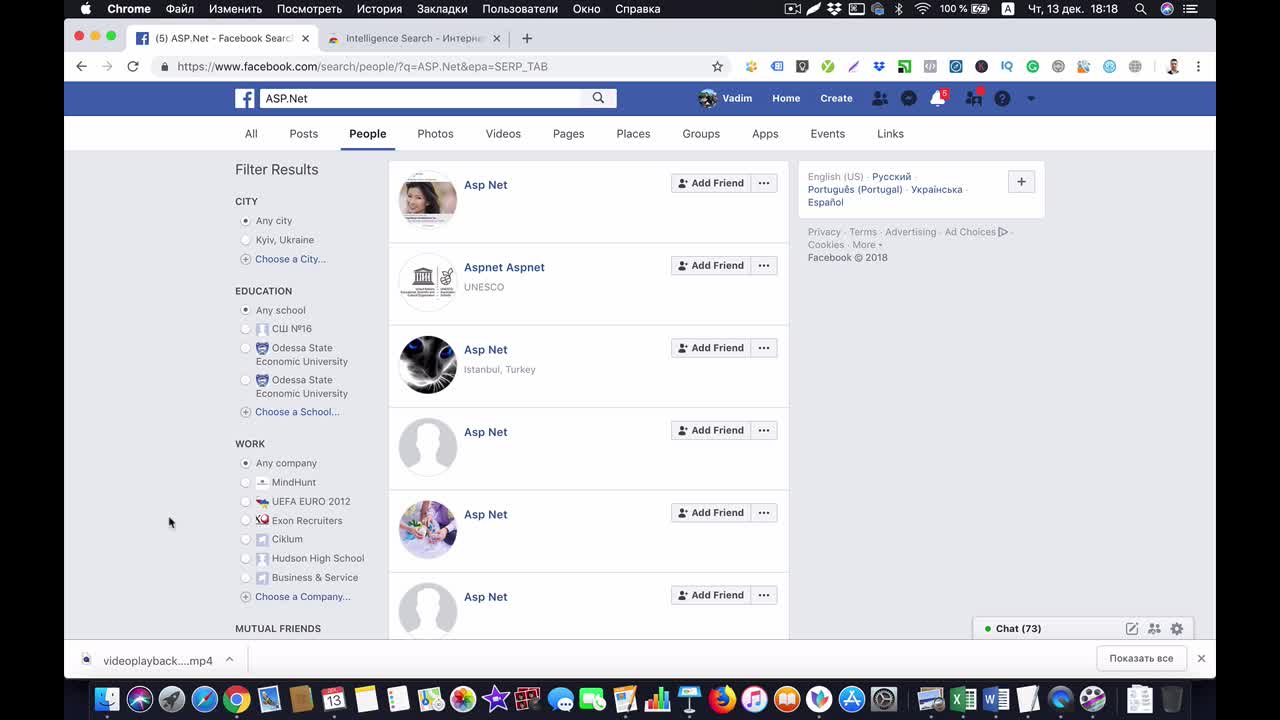This screenshot has width=1280, height=720.
Task: Select the Kyiv, Ukraine city filter
Action: [246, 240]
